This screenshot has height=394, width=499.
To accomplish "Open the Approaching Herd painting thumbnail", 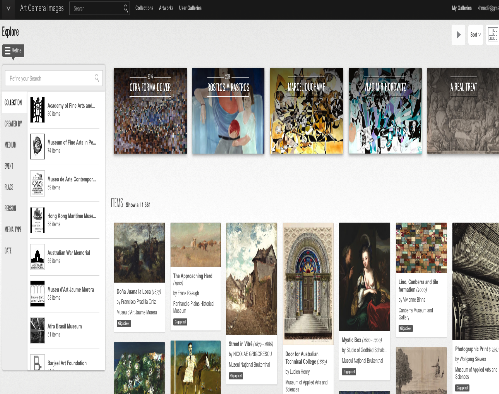I will [196, 245].
